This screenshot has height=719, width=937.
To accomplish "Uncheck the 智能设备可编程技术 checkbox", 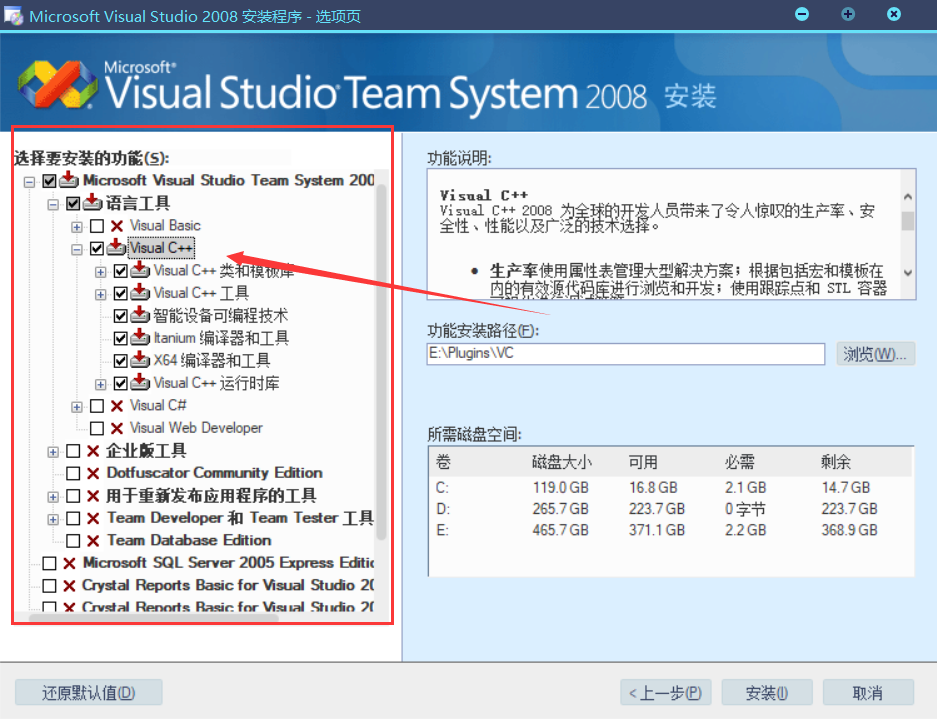I will click(121, 316).
